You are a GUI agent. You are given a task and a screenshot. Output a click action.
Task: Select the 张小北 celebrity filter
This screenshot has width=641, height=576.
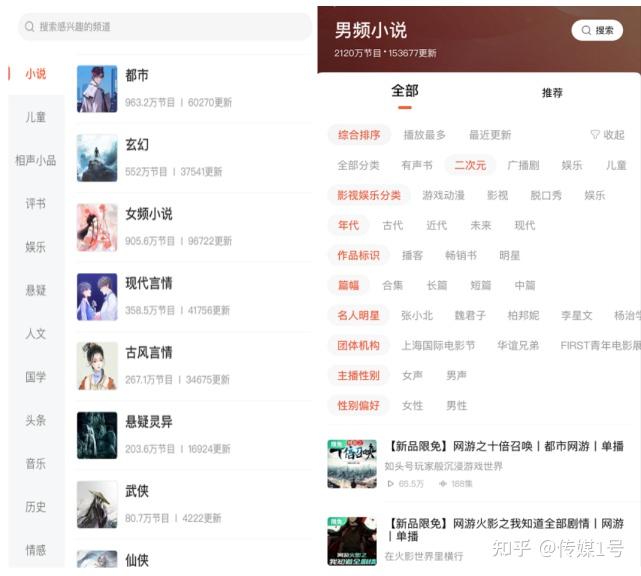[417, 316]
